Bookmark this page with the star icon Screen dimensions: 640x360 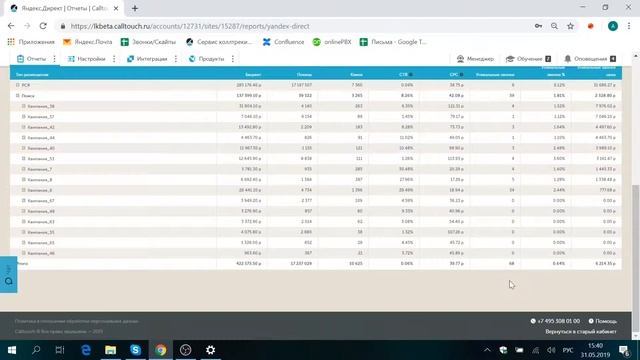click(x=570, y=26)
